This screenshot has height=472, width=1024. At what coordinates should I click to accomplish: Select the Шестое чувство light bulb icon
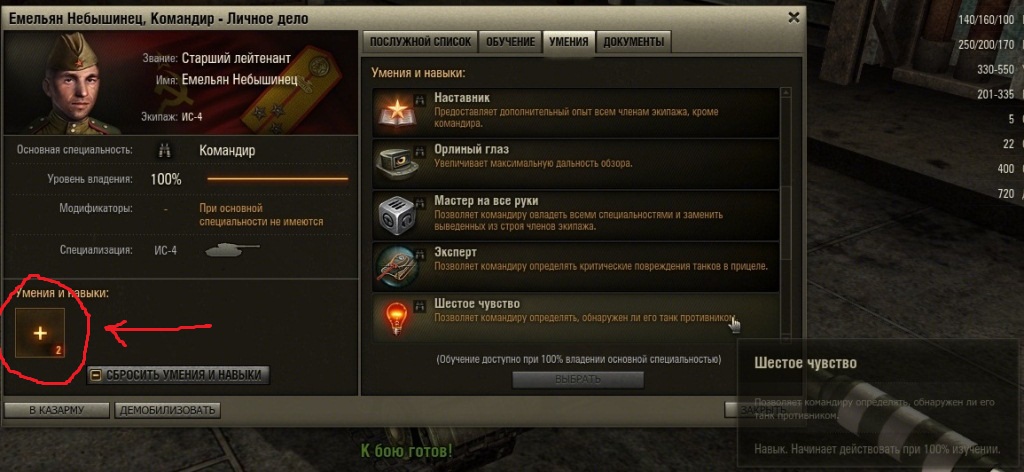point(394,318)
